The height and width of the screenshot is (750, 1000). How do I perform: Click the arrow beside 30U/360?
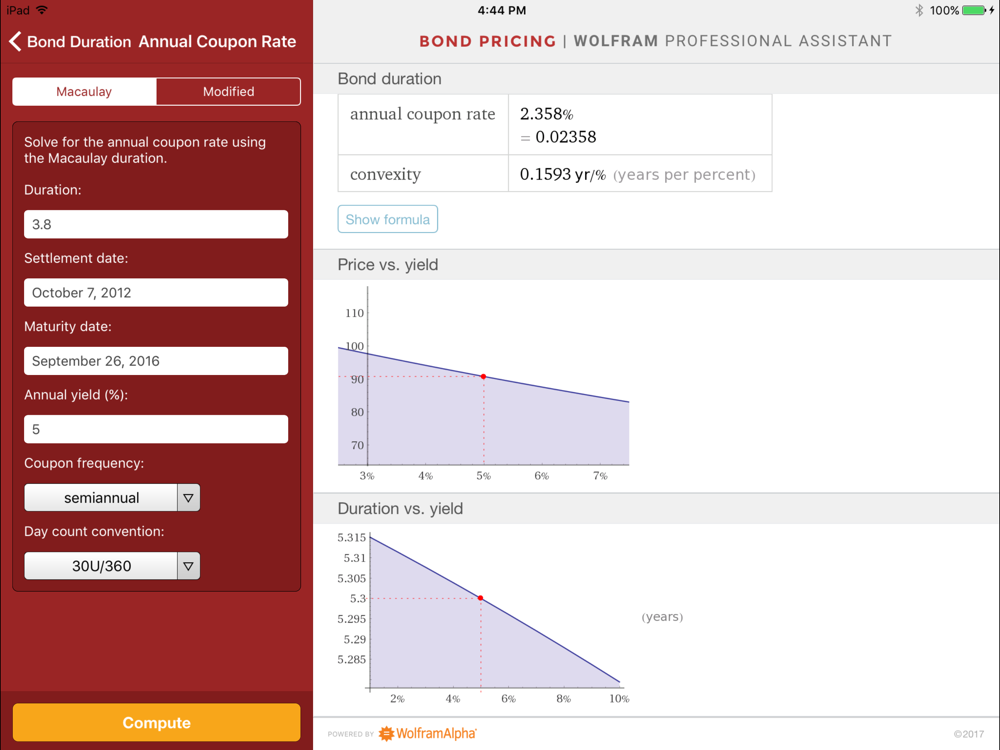point(188,566)
